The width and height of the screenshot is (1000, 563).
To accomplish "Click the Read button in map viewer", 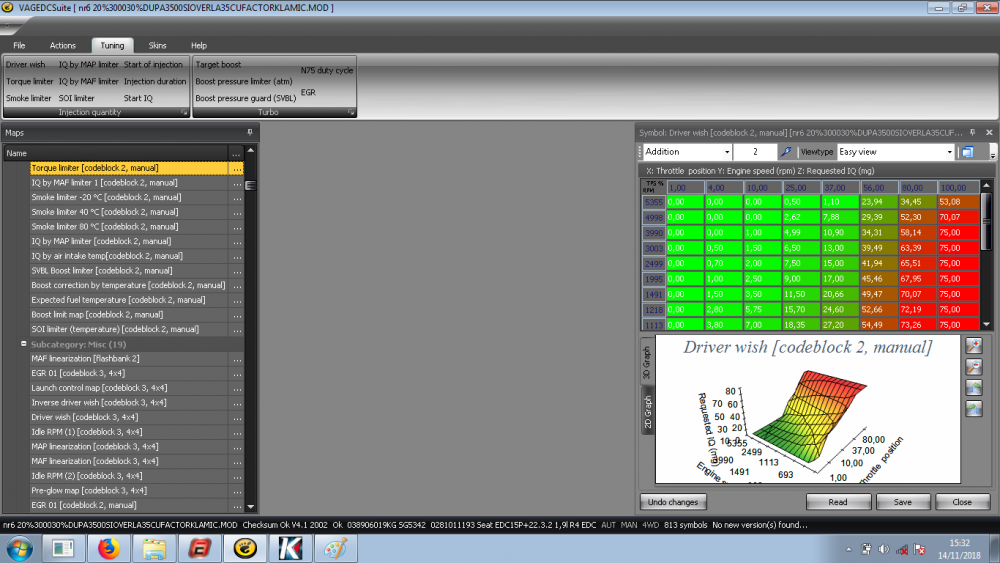I will point(838,502).
